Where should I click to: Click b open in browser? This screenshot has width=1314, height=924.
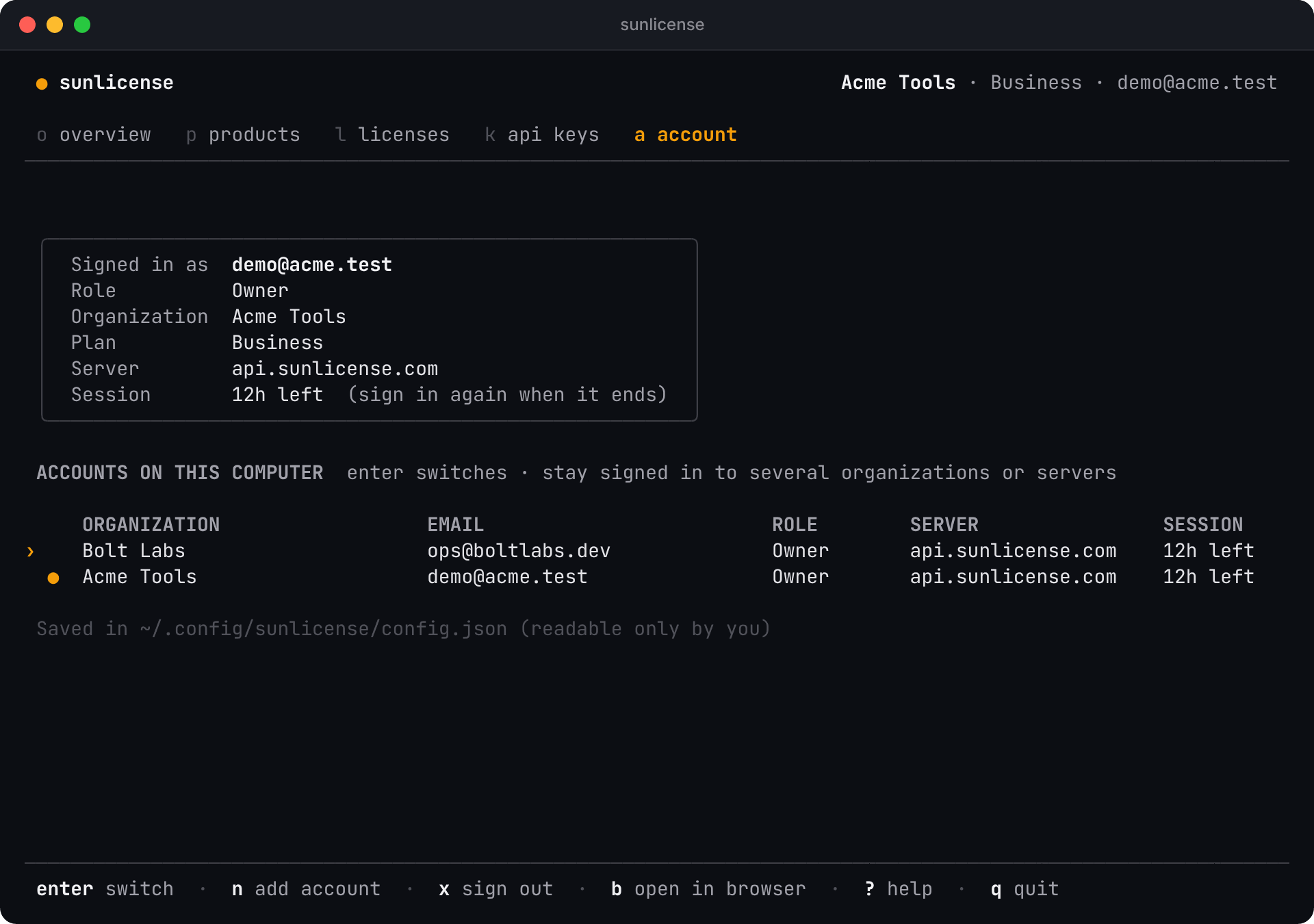pos(708,889)
